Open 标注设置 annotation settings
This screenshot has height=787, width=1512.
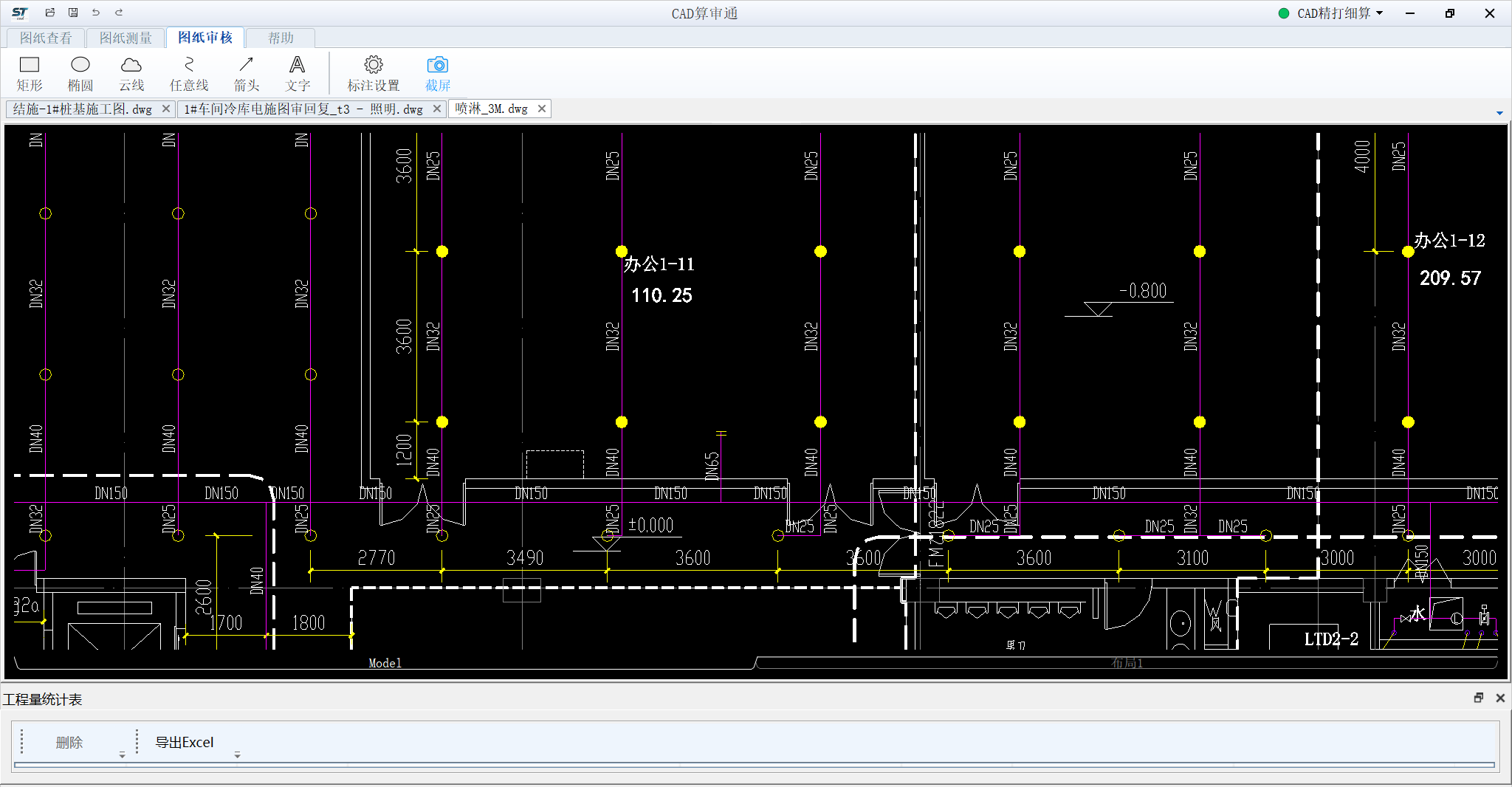[374, 74]
